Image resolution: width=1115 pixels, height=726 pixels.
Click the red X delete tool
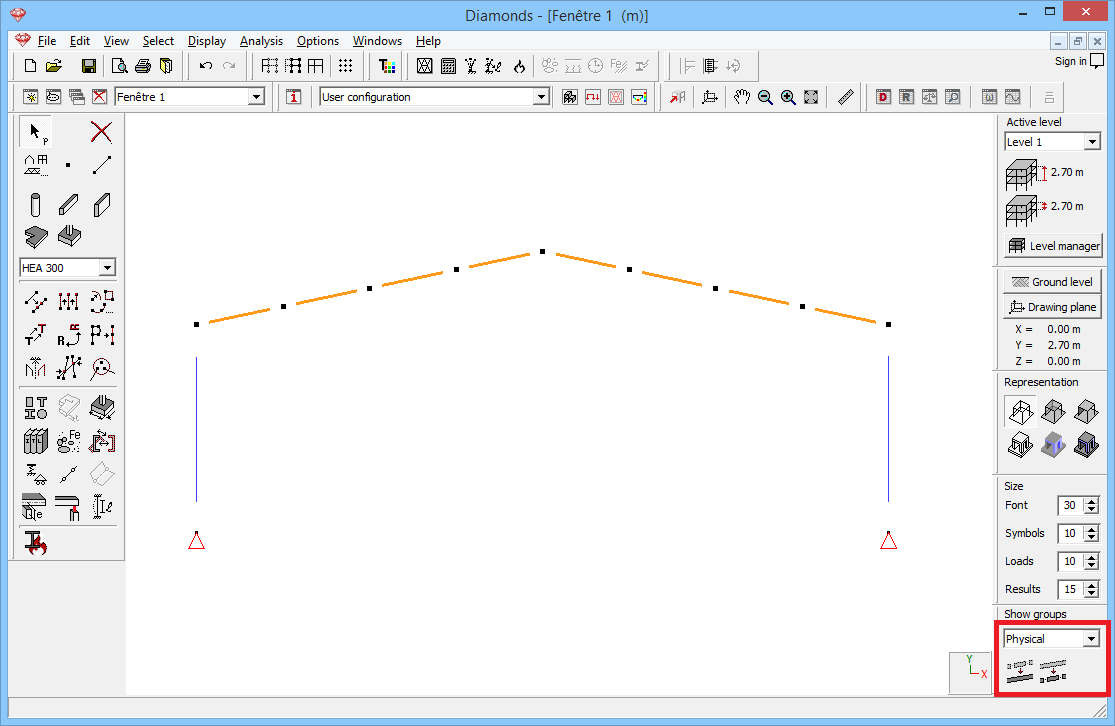[x=101, y=132]
